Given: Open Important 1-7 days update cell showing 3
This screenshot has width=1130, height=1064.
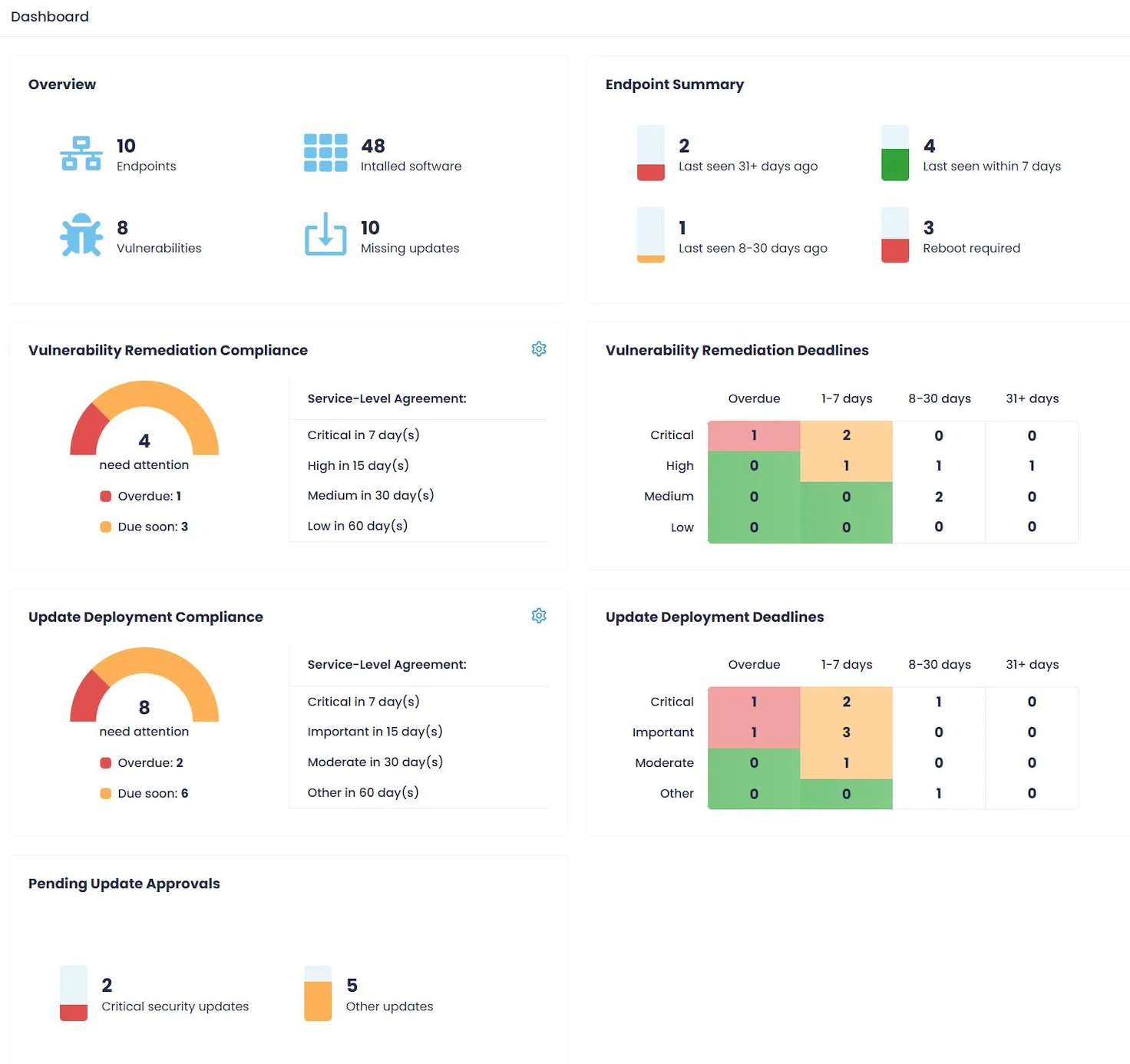Looking at the screenshot, I should coord(846,732).
